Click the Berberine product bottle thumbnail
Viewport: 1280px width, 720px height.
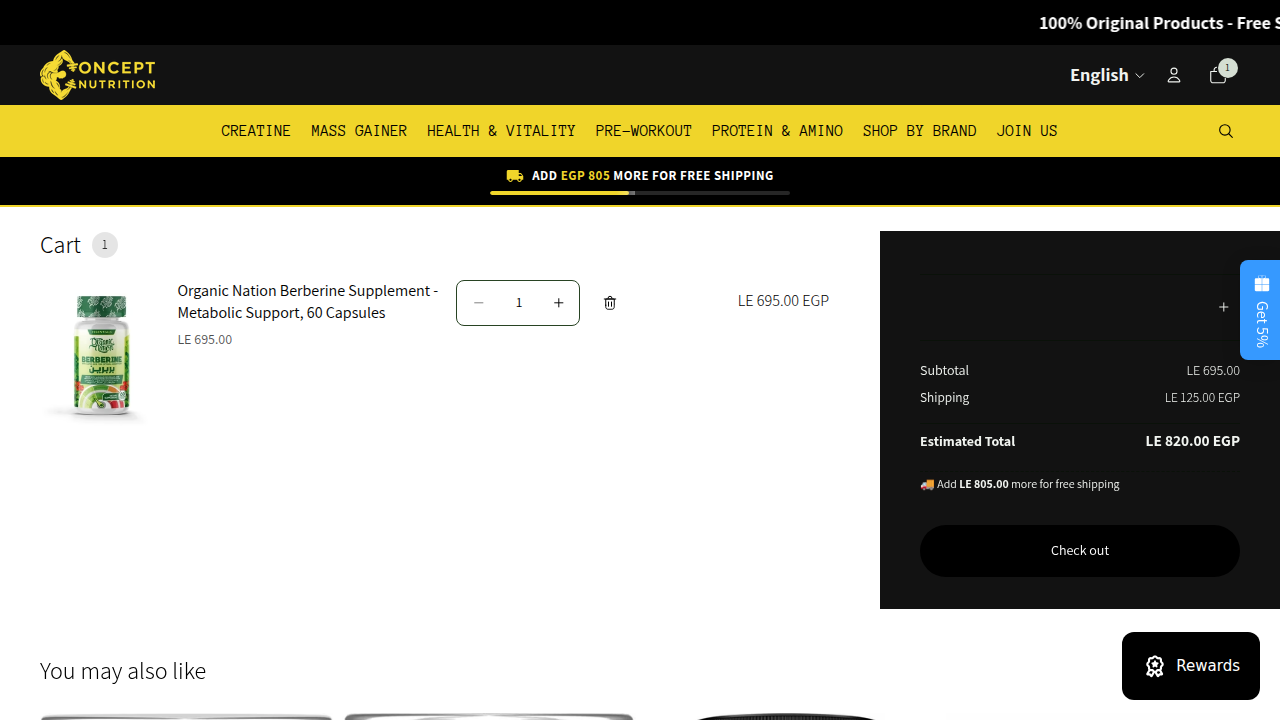100,355
